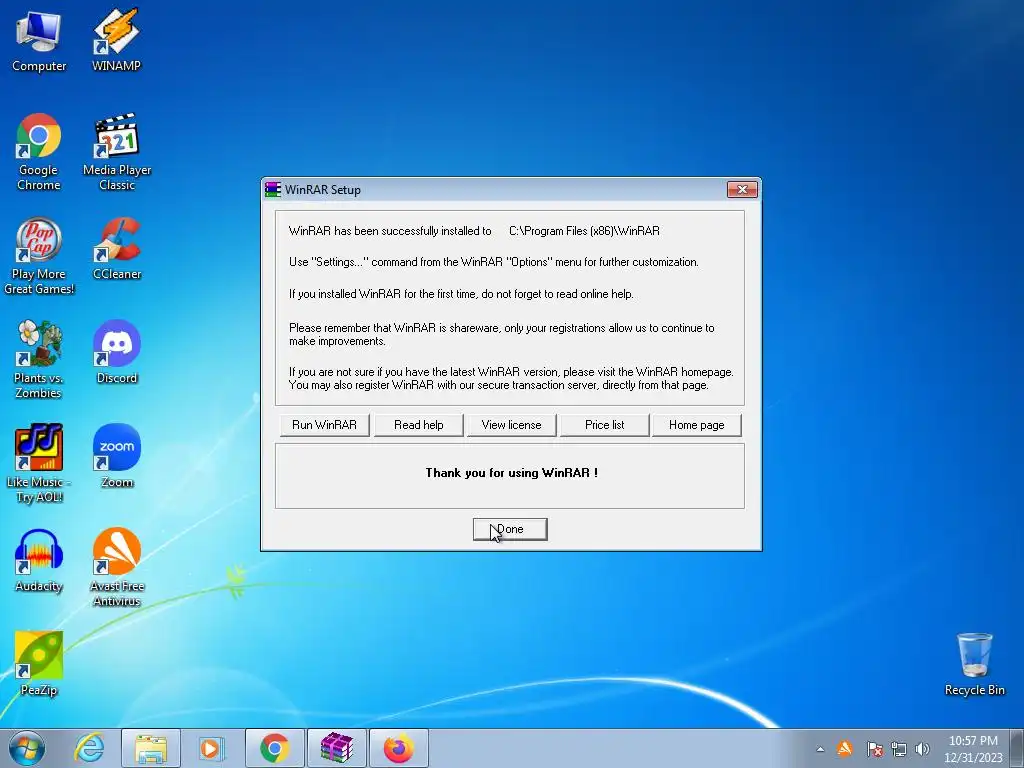Click the volume speaker tray icon
The height and width of the screenshot is (768, 1024).
coord(922,749)
